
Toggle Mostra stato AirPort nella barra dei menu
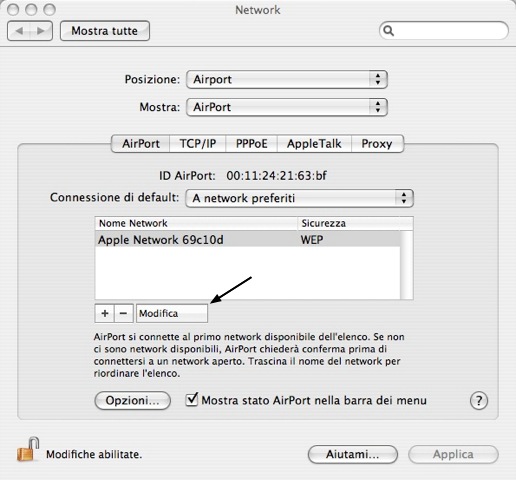point(192,400)
